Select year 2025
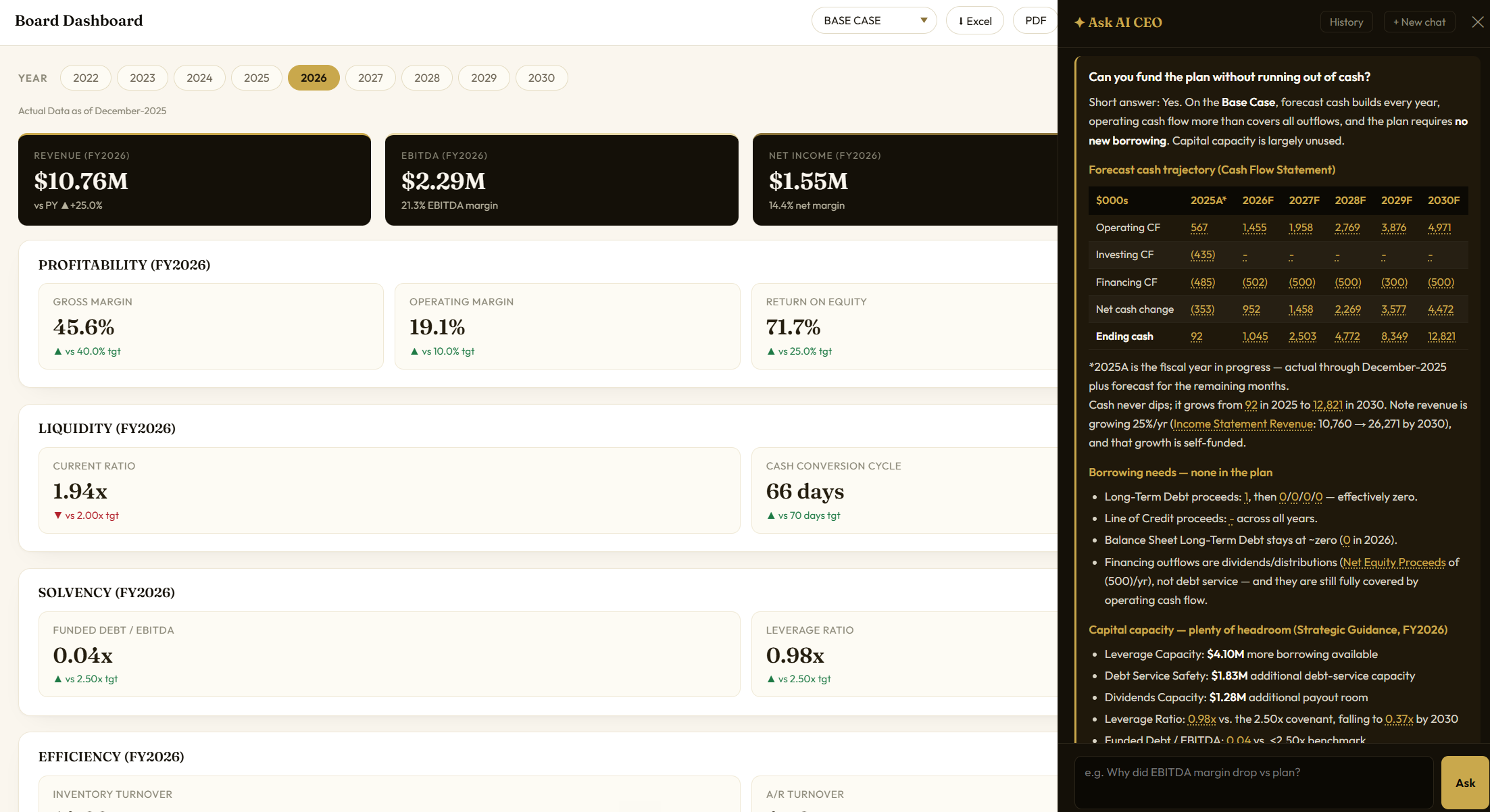 coord(257,78)
